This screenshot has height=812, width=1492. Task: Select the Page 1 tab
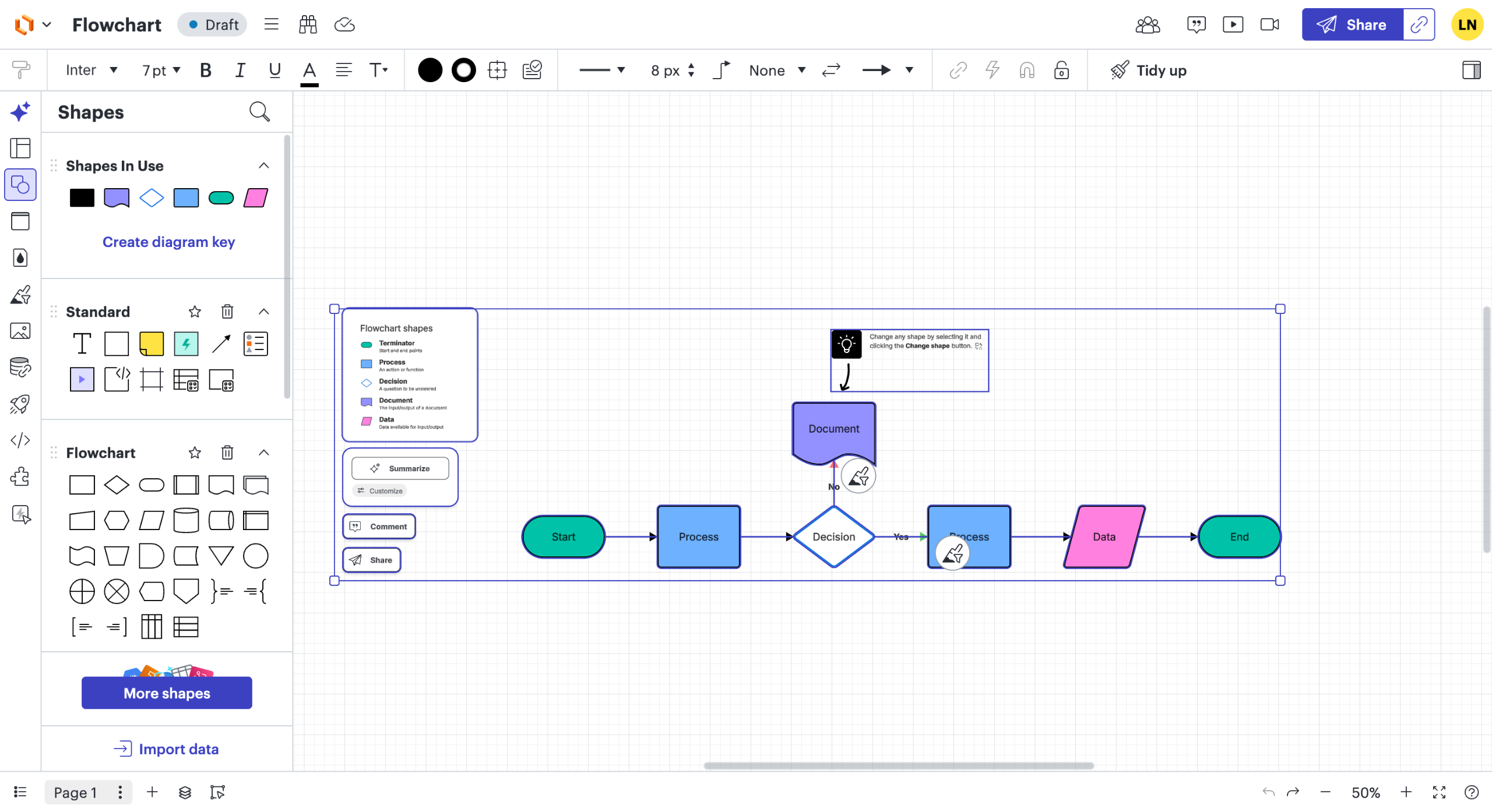click(75, 792)
